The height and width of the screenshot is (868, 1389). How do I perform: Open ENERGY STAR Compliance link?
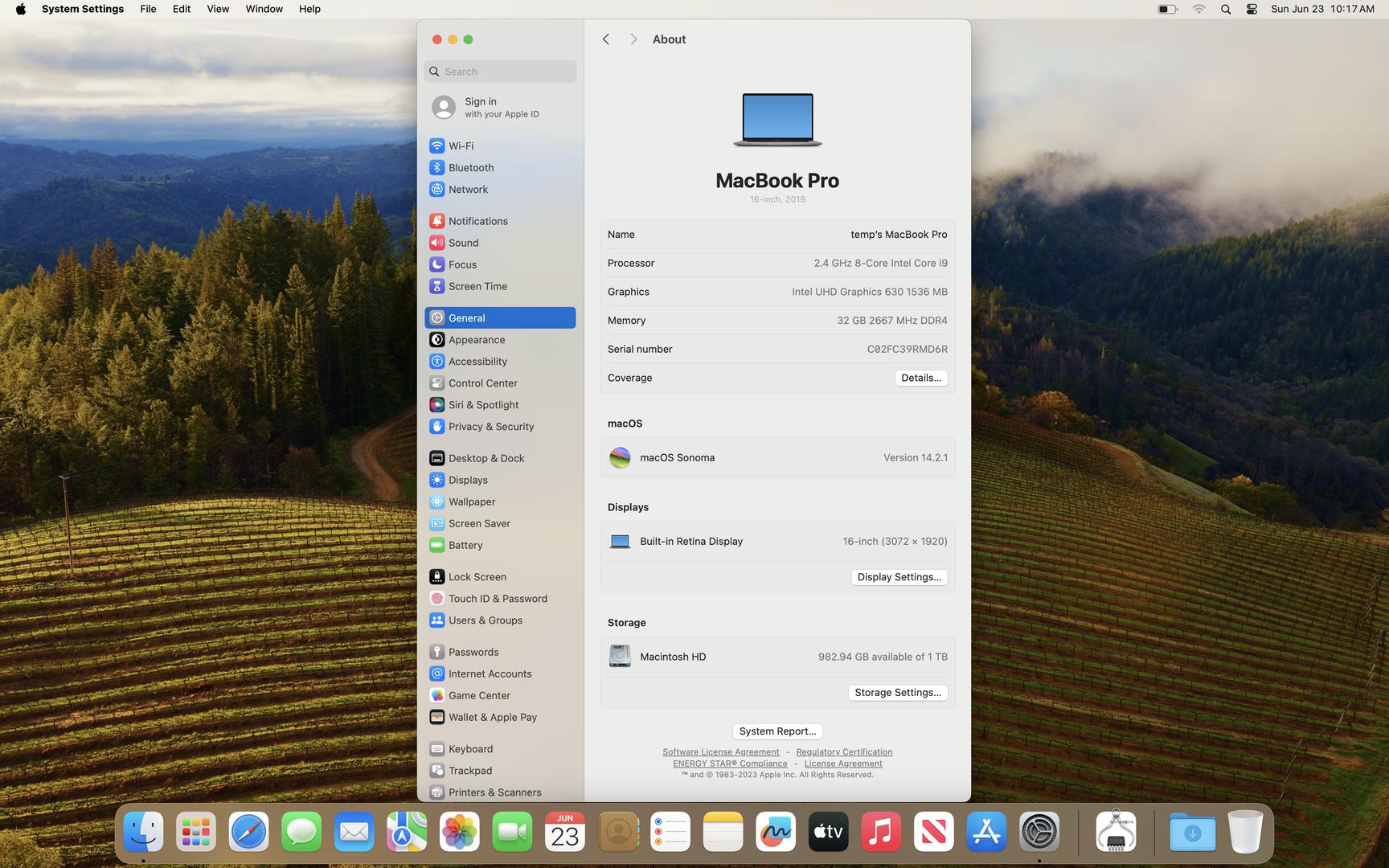click(730, 764)
